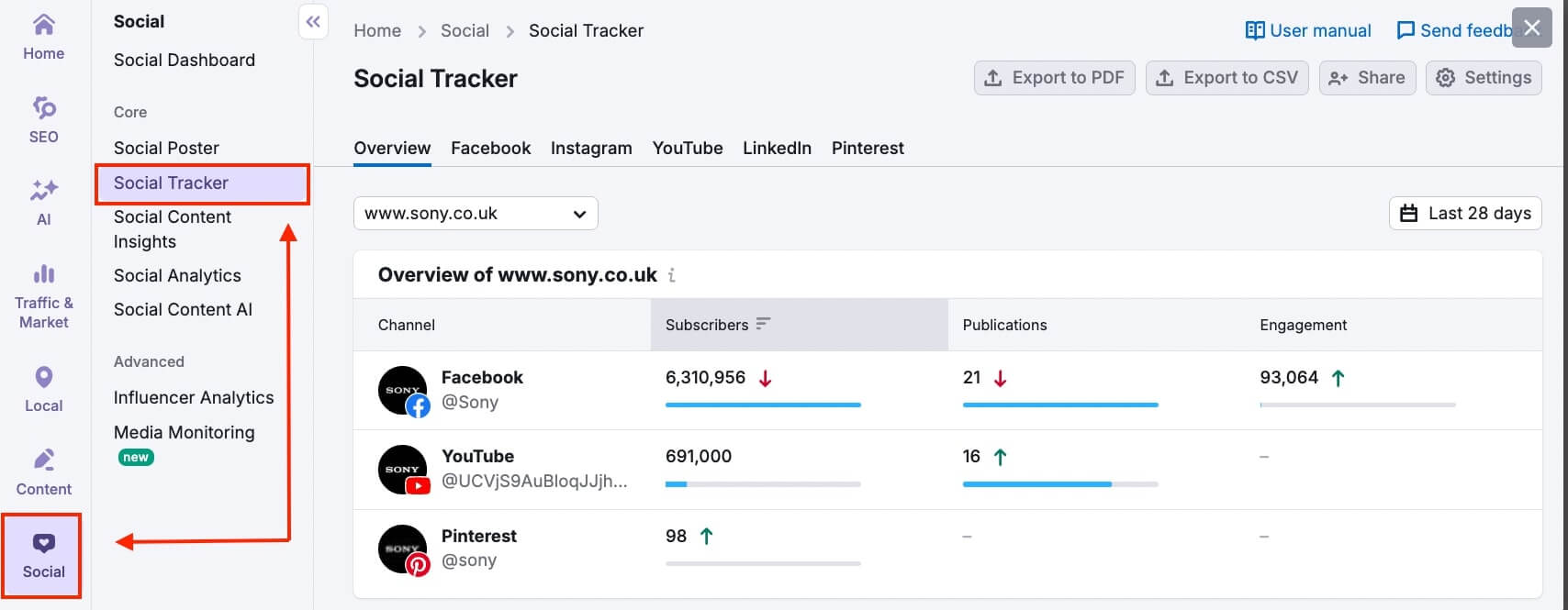Click the Sony Facebook channel avatar
Viewport: 1568px width, 610px height.
tap(404, 391)
